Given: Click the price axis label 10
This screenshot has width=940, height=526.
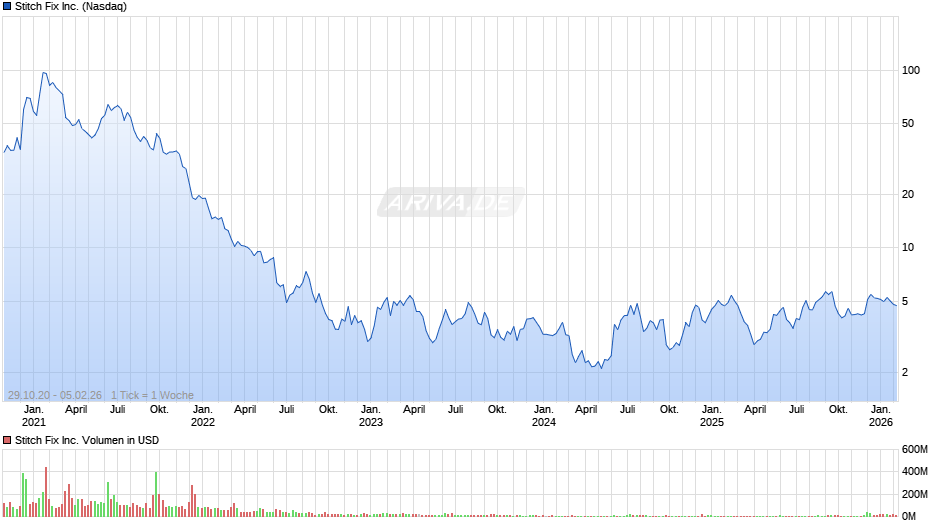Looking at the screenshot, I should pos(908,247).
